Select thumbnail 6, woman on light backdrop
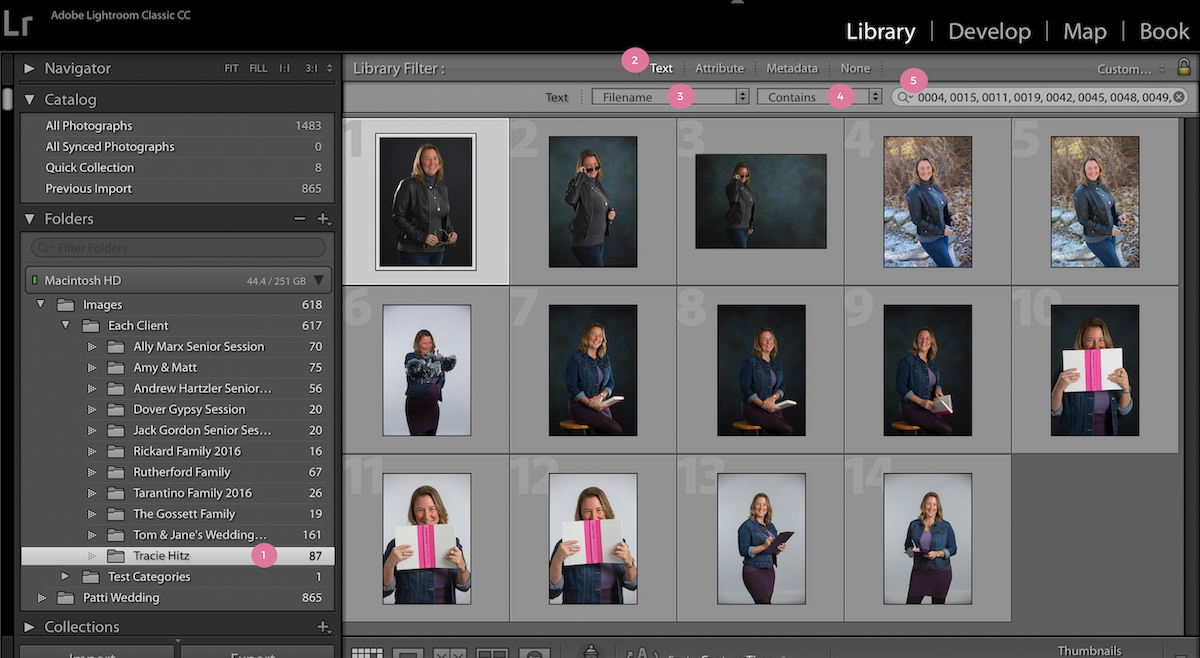 tap(426, 370)
